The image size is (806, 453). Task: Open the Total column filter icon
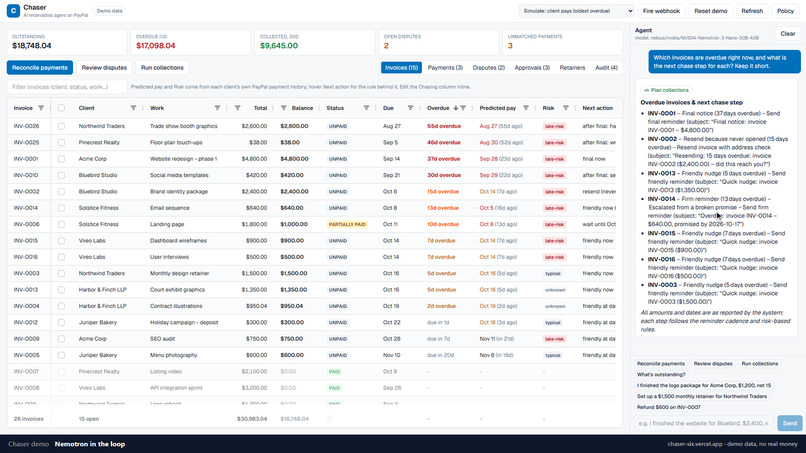click(237, 108)
